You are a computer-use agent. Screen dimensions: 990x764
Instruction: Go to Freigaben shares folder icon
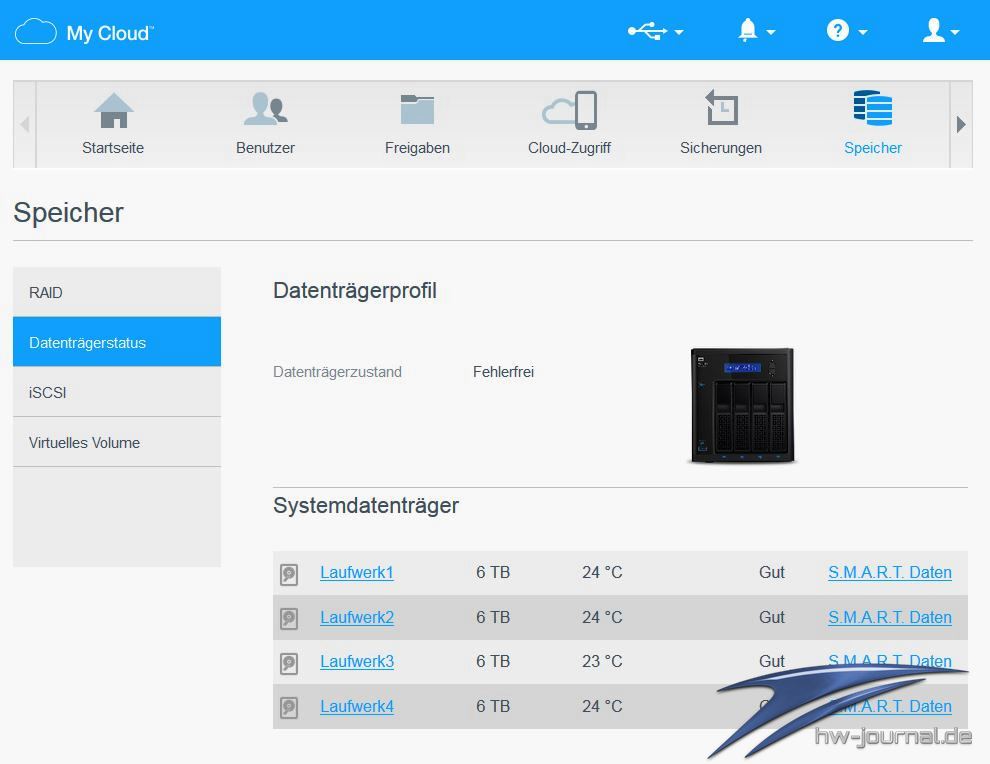(417, 111)
